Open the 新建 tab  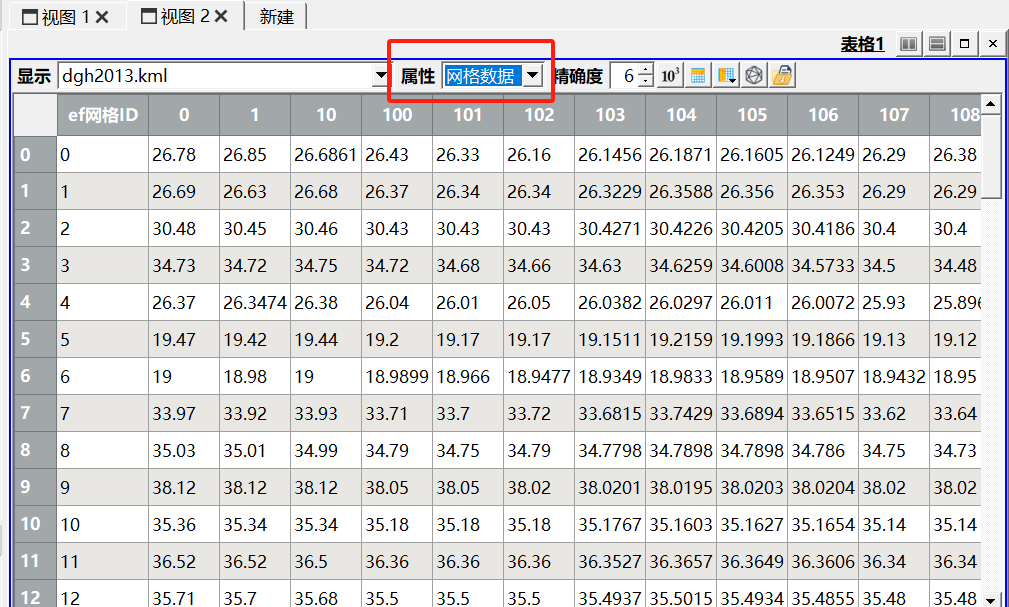tap(276, 17)
